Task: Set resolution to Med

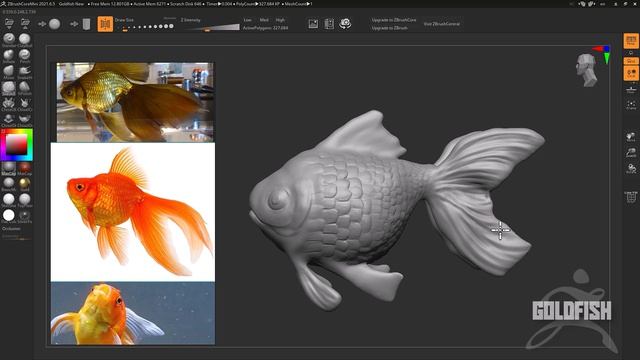Action: 264,20
